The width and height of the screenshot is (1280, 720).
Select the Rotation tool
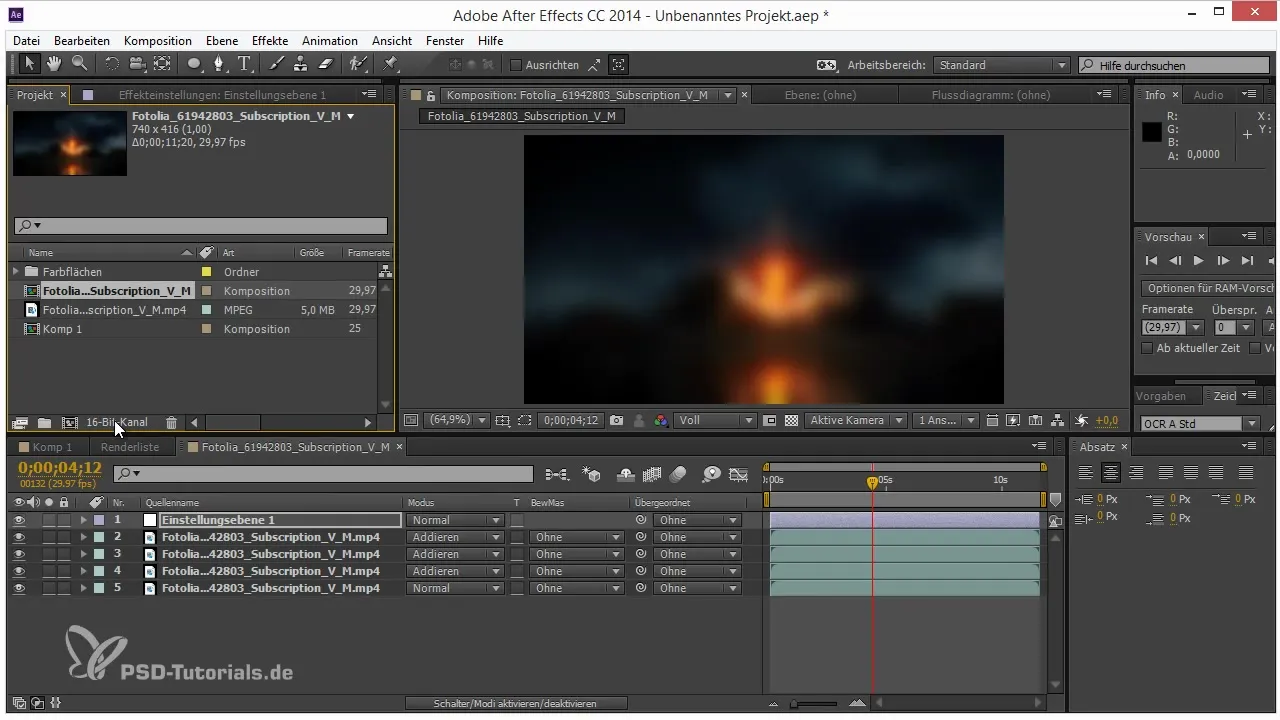coord(111,64)
